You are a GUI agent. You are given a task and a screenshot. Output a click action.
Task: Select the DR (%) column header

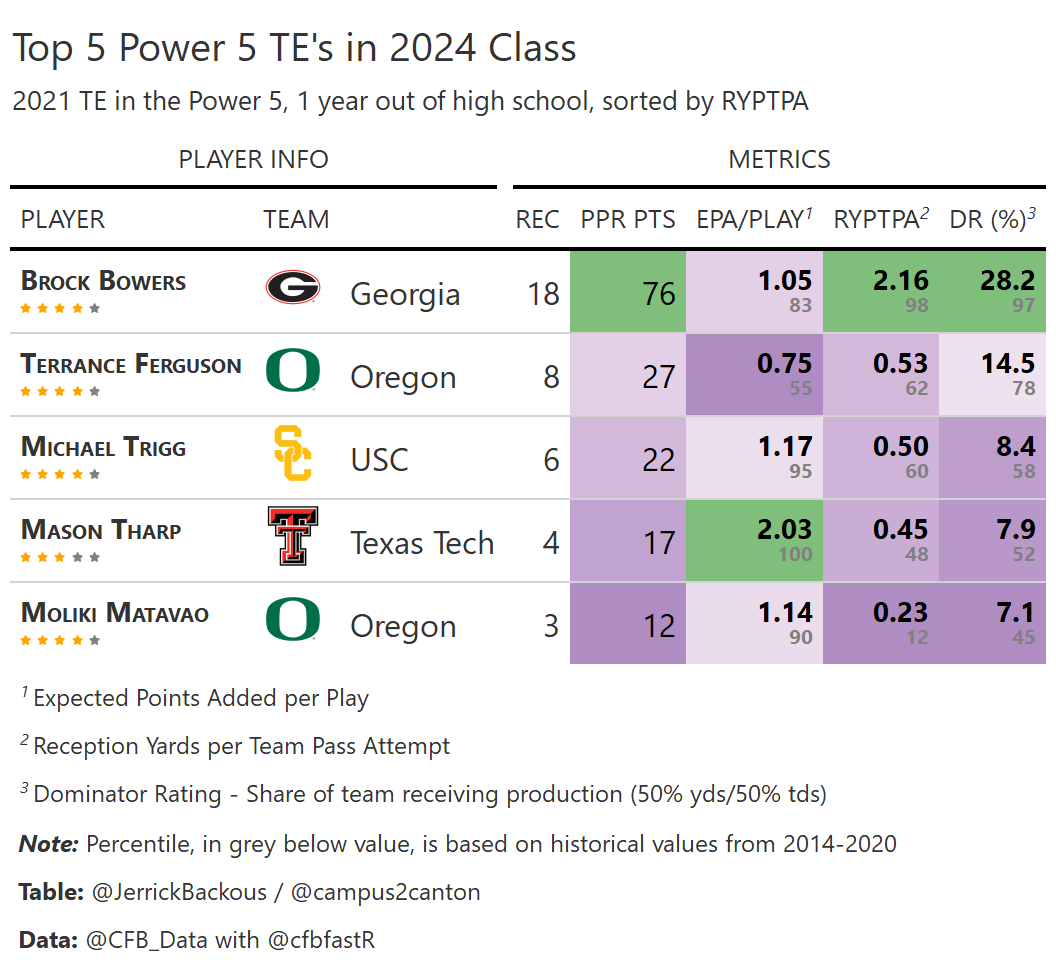coord(992,219)
